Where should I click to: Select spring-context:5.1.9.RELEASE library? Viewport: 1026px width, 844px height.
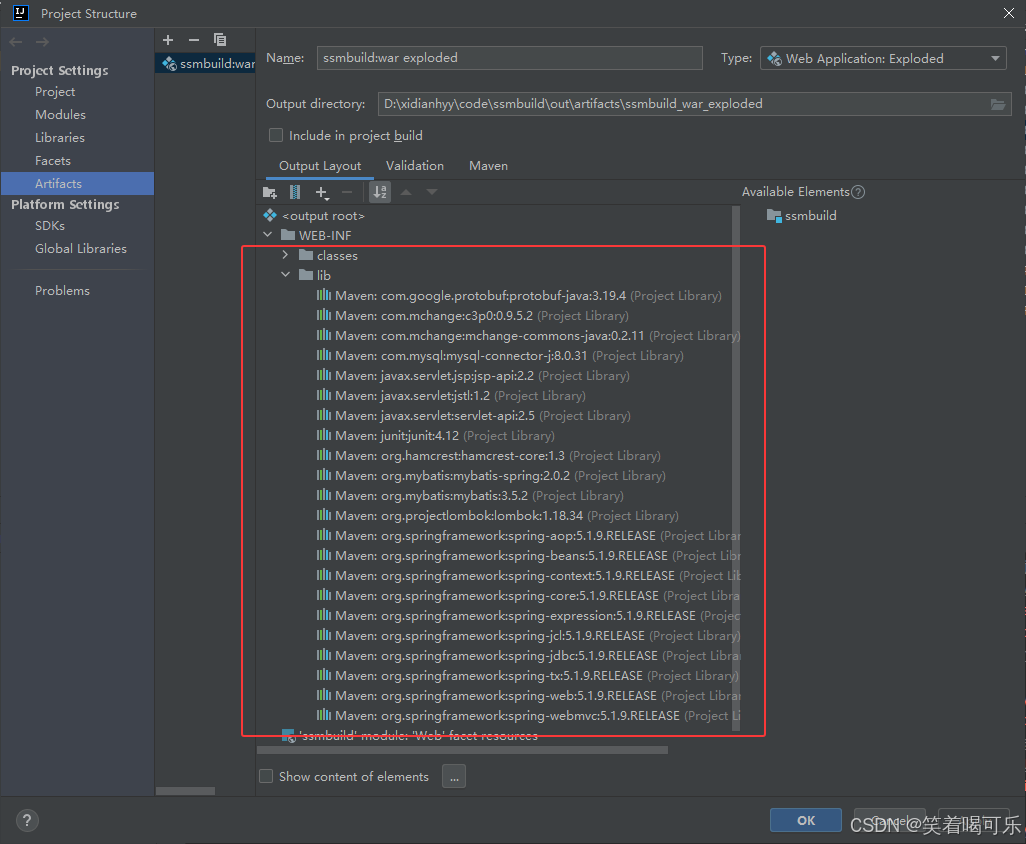click(x=528, y=576)
